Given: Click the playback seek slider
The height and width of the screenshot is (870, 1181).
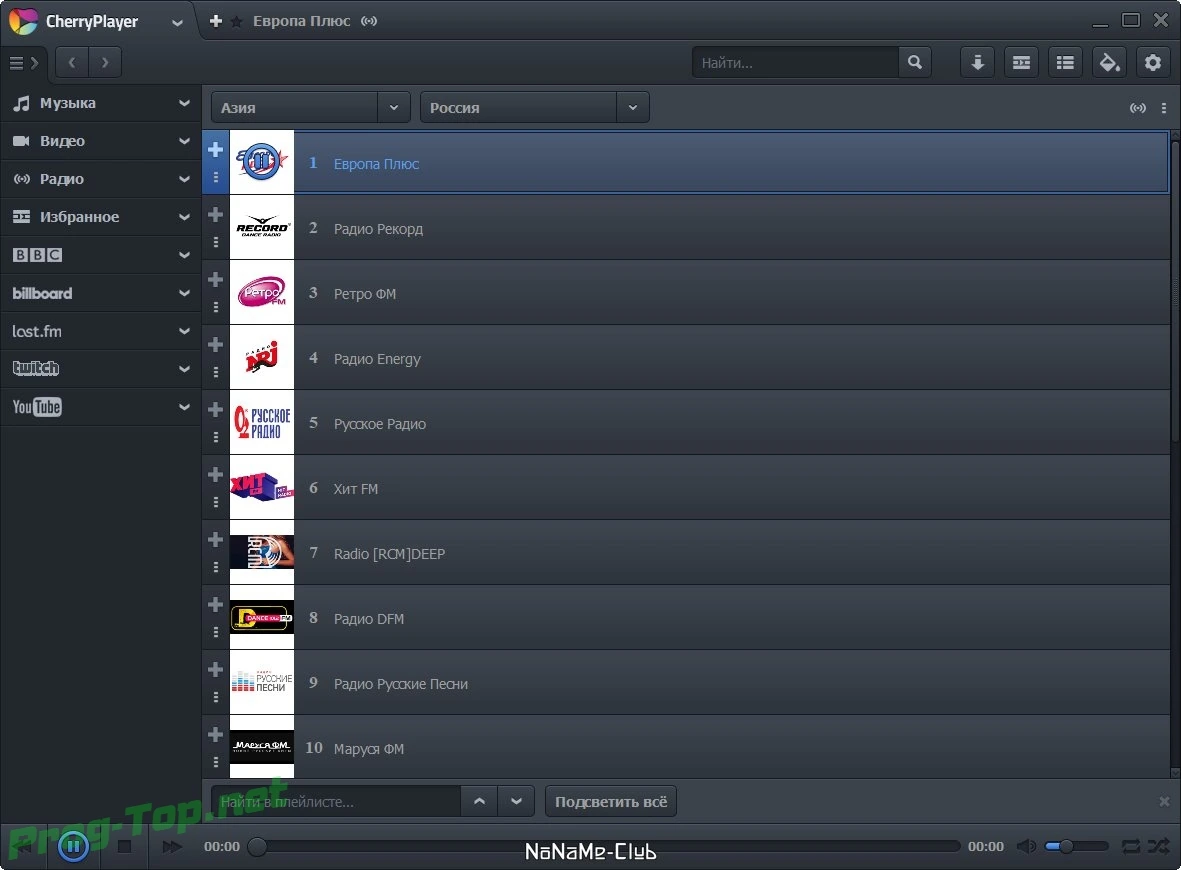Looking at the screenshot, I should coord(607,847).
